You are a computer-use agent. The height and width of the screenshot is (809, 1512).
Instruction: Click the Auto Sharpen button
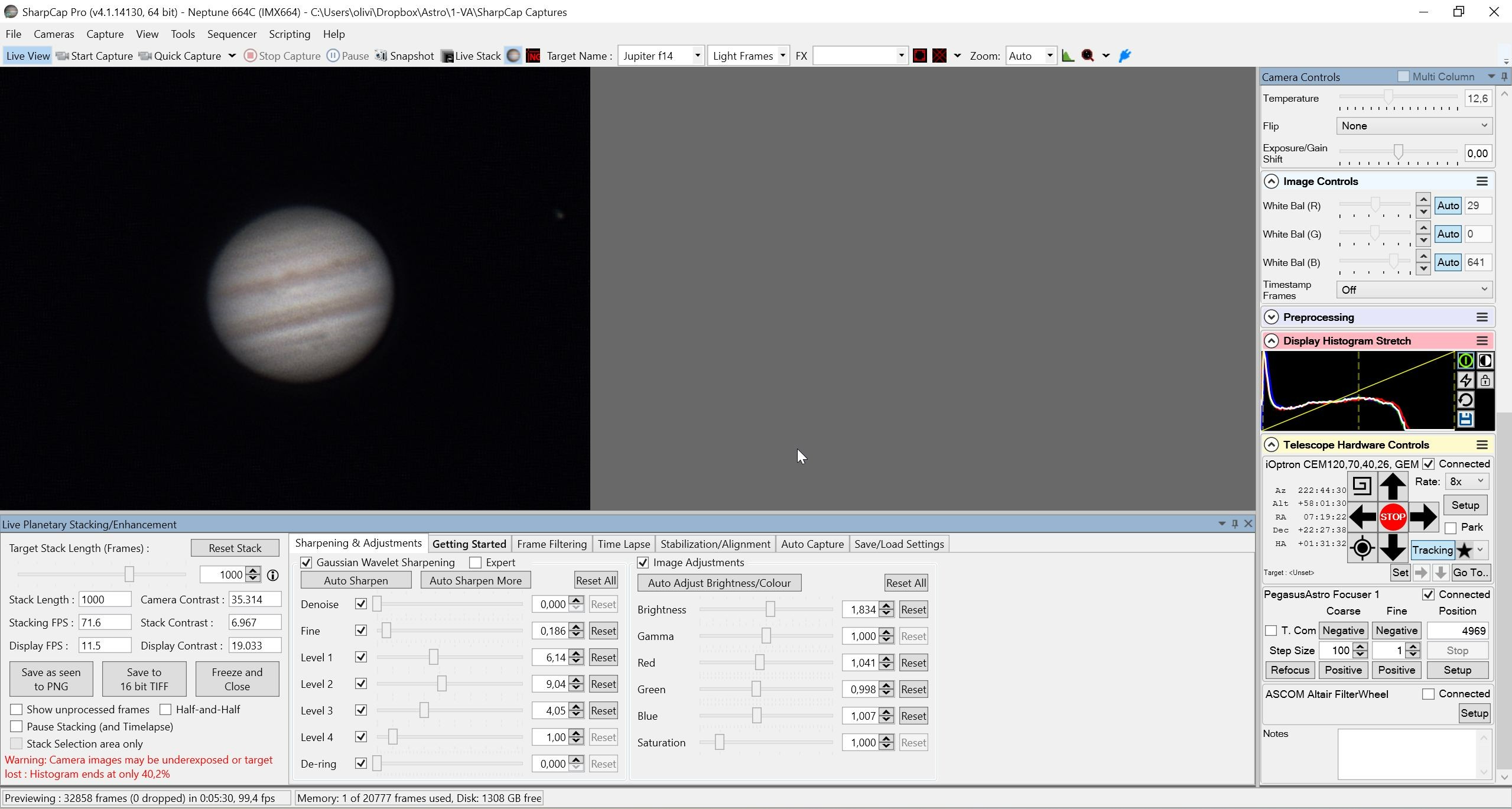click(x=356, y=581)
